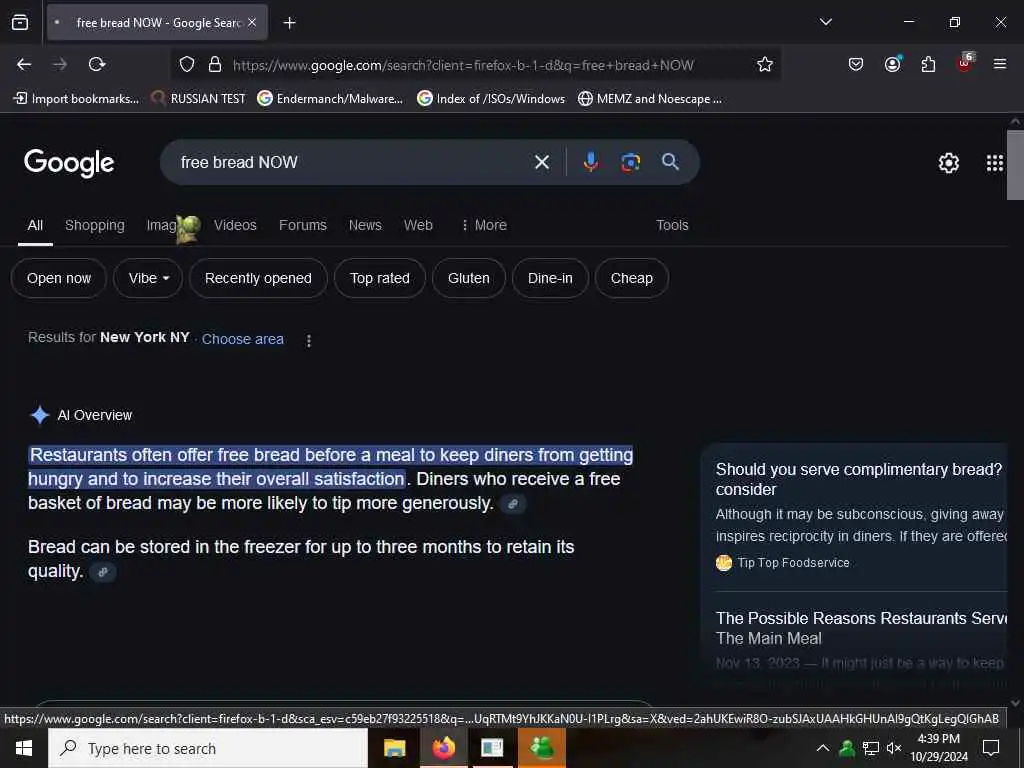Show hidden system tray icons chevron
Screen dimensions: 1024x768
point(823,748)
